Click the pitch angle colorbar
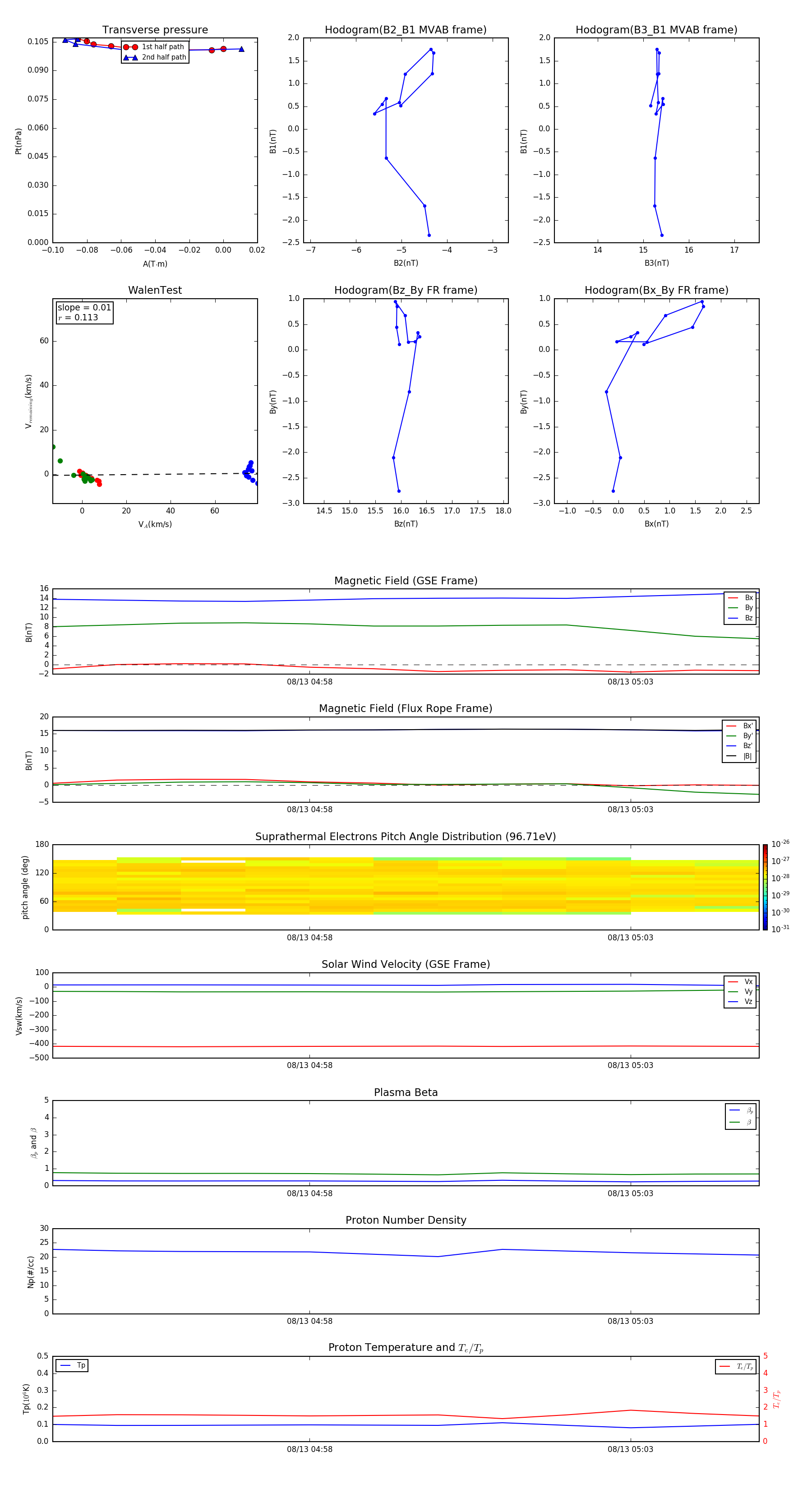 coord(765,887)
